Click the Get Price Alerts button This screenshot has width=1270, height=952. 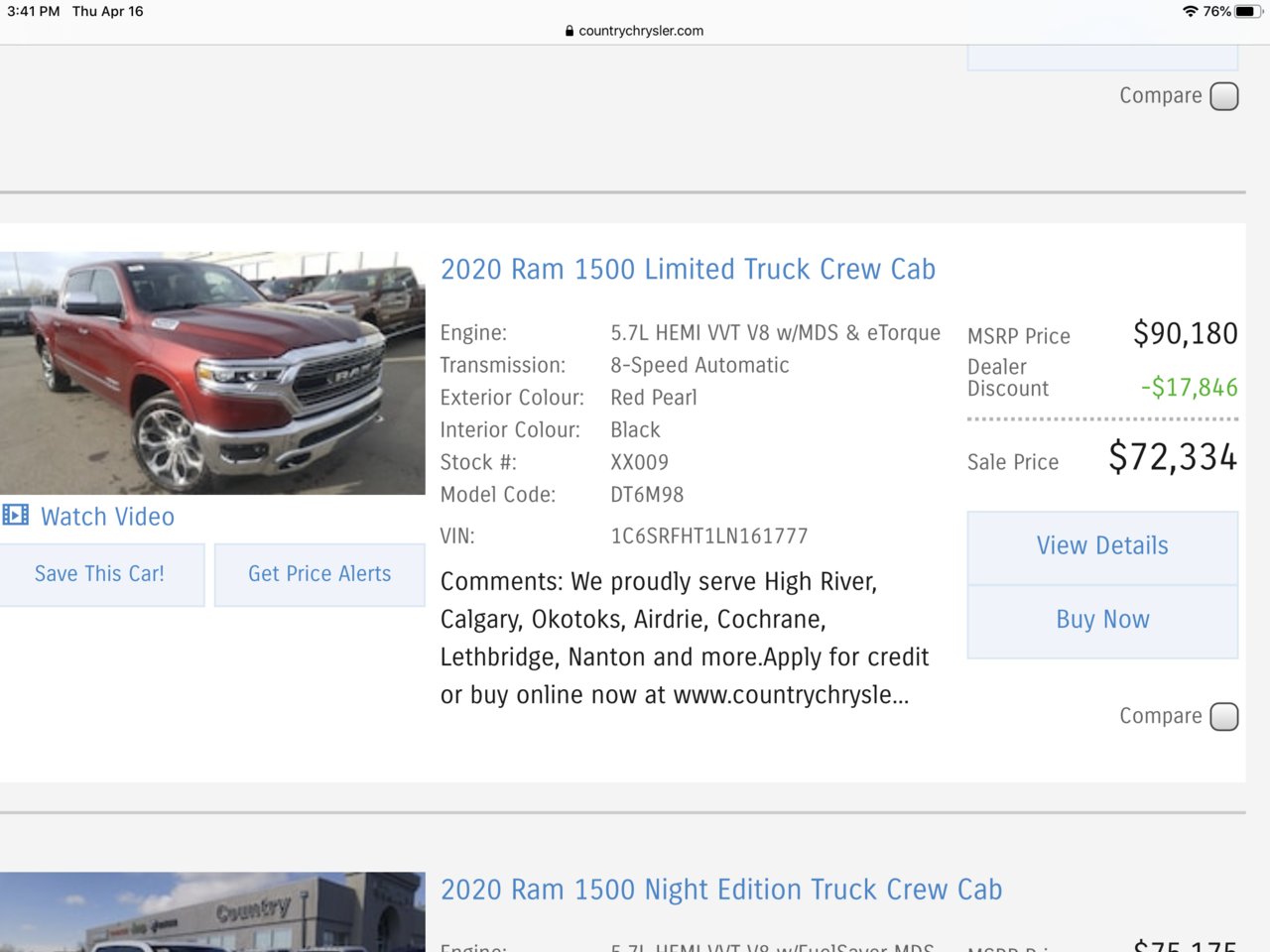tap(319, 574)
